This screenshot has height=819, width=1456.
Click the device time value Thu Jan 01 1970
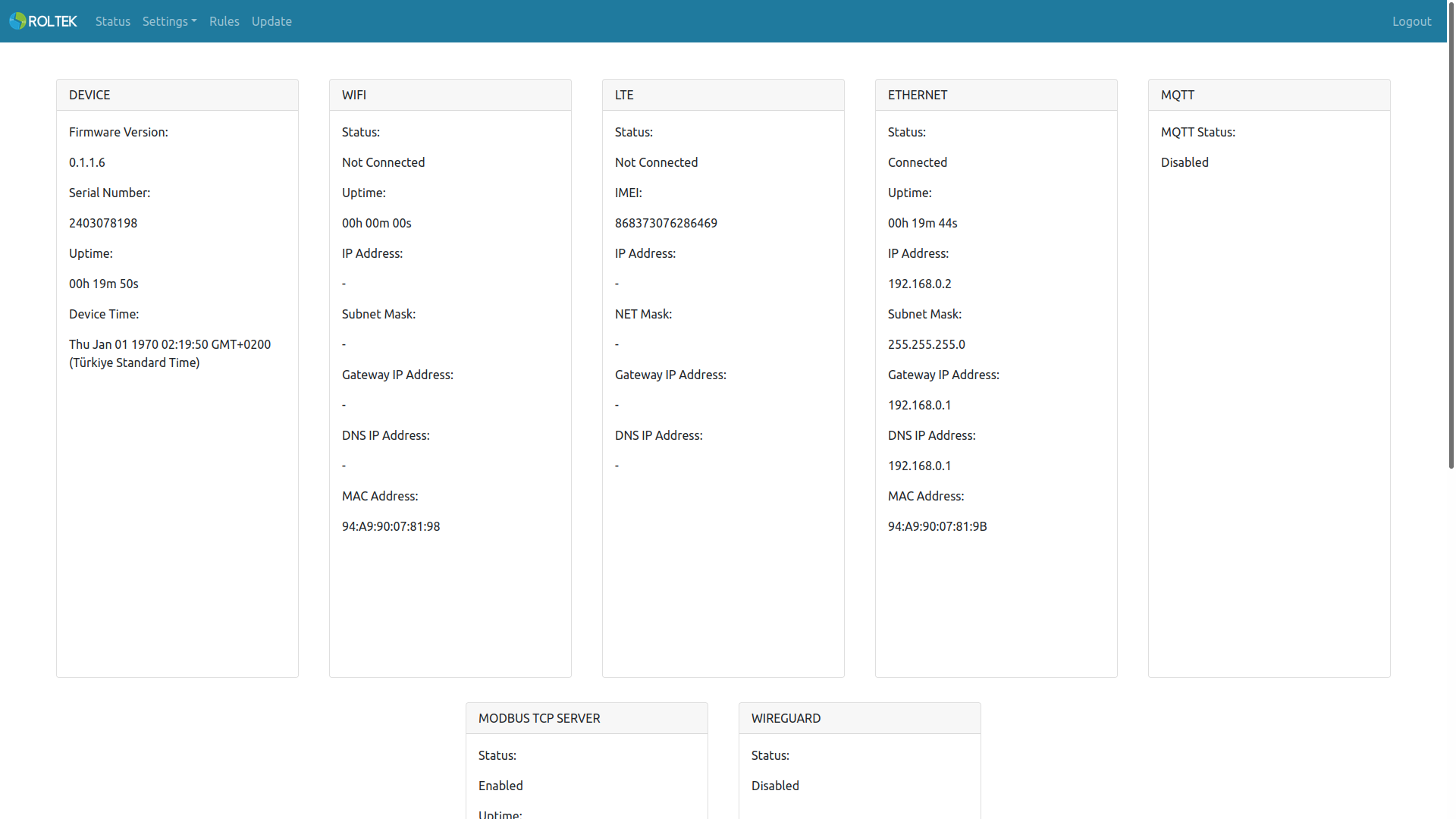170,353
